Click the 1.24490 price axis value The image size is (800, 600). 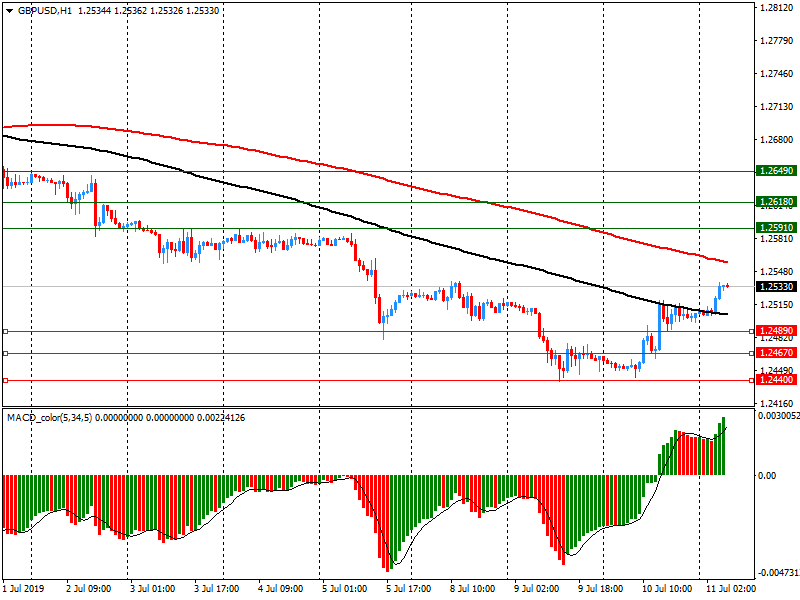coord(777,370)
